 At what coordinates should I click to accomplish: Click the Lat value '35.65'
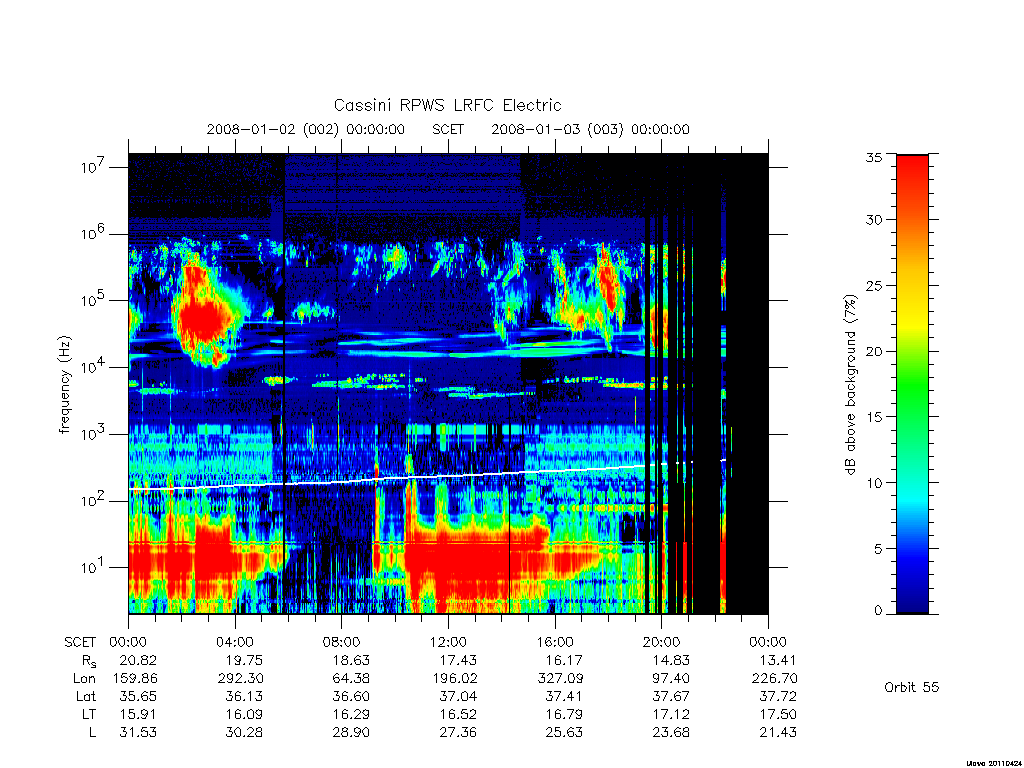click(138, 696)
